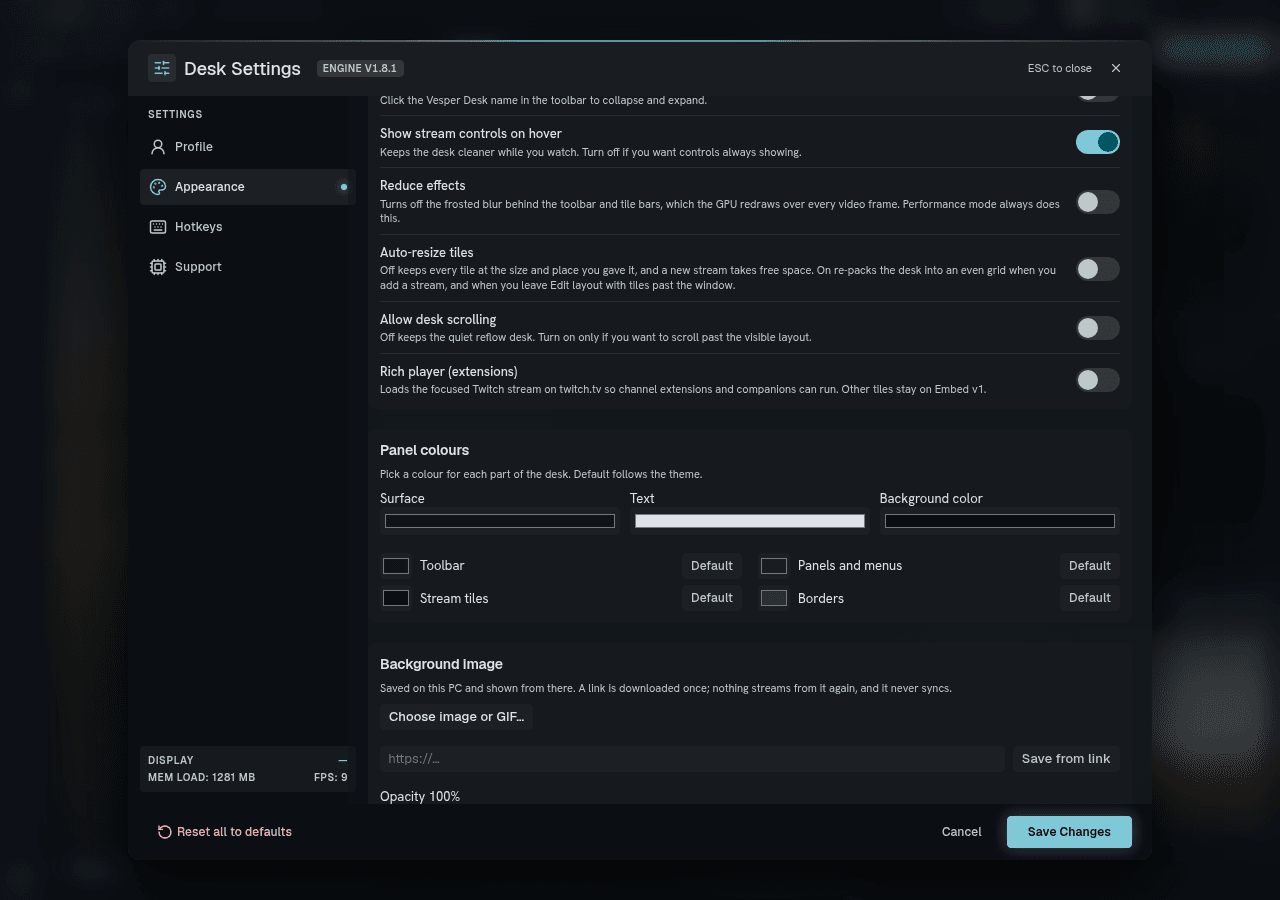The height and width of the screenshot is (900, 1280).
Task: Enable Allow desk scrolling
Action: [1098, 328]
